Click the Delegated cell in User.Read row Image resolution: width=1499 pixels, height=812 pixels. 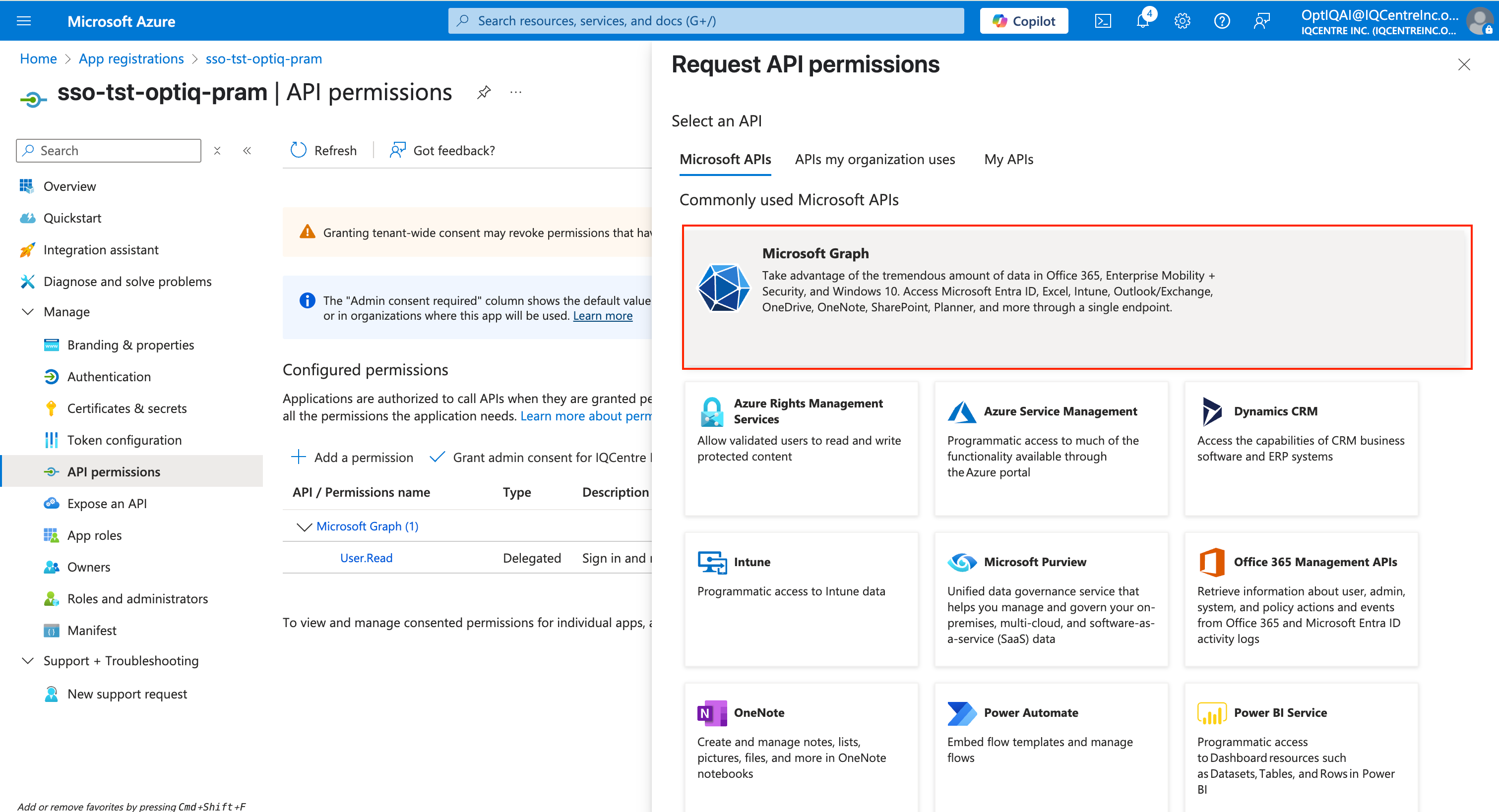(532, 558)
